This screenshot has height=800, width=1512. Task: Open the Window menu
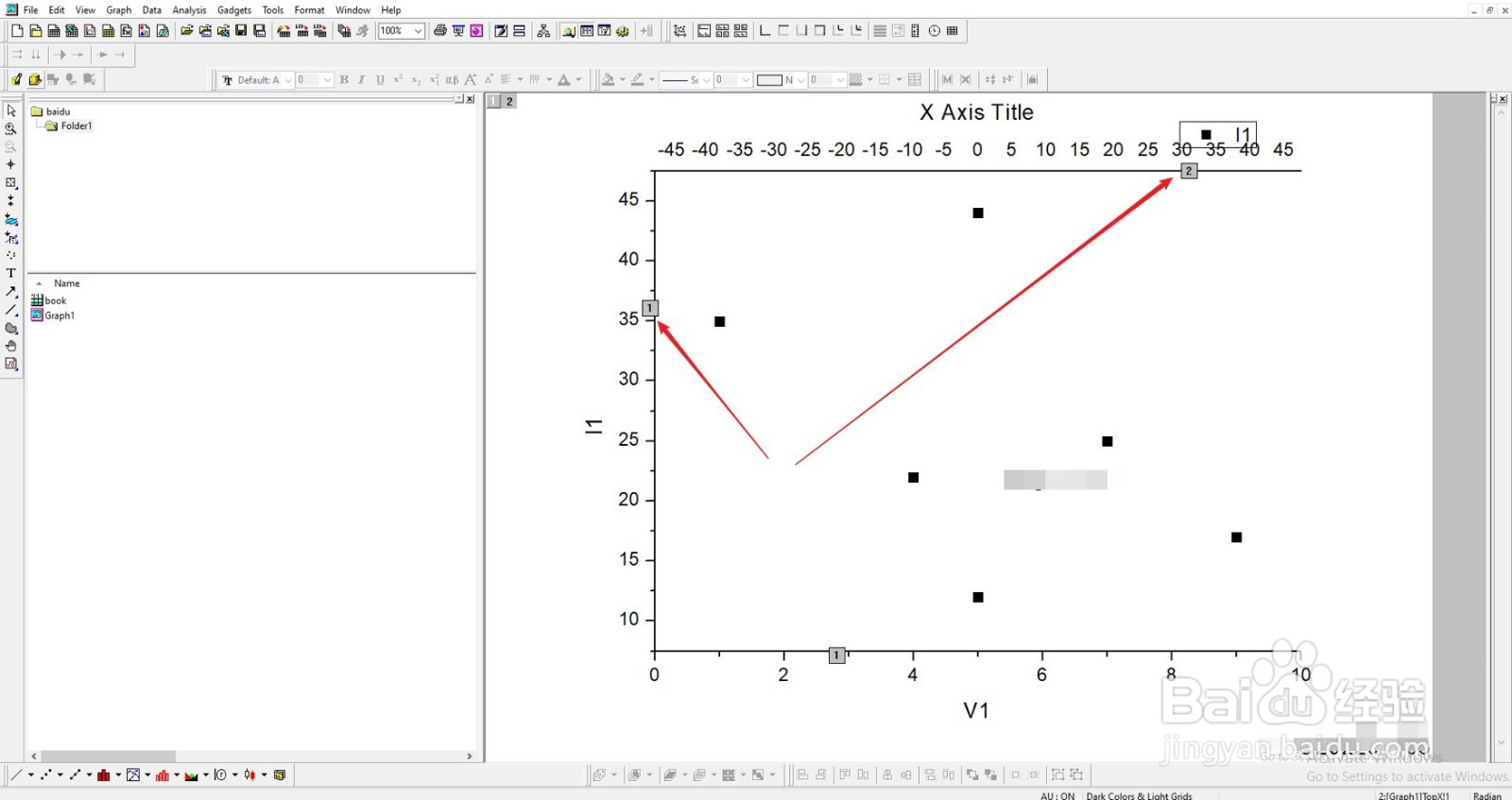click(352, 10)
